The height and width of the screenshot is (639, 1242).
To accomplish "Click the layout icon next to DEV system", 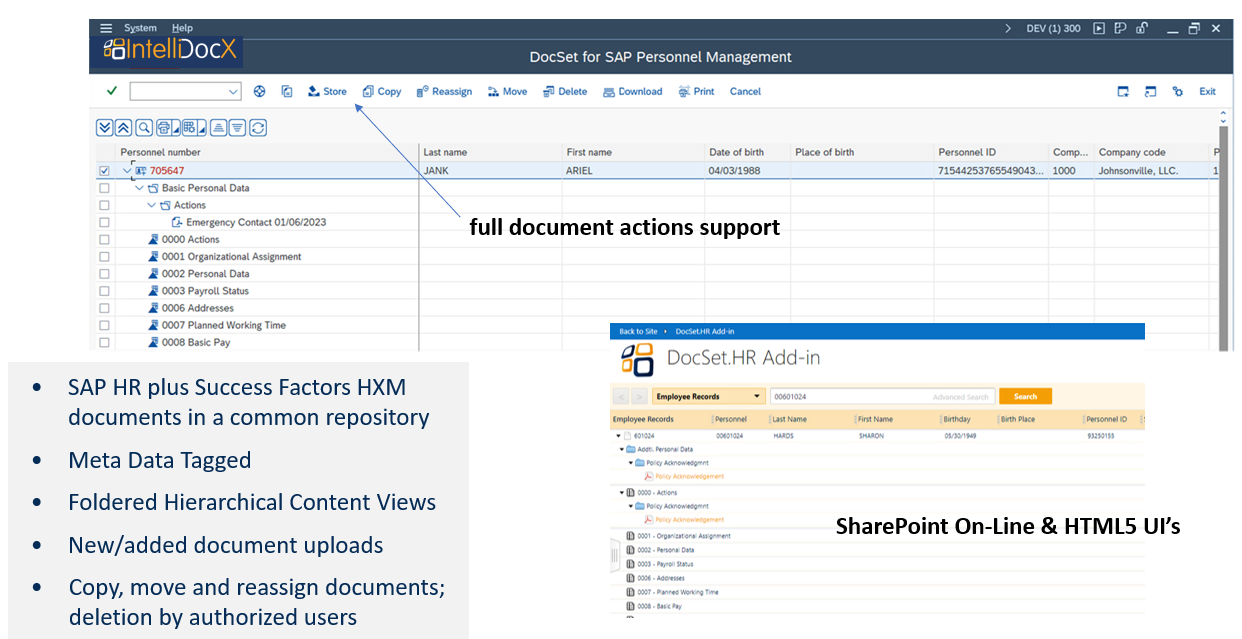I will coord(1121,28).
